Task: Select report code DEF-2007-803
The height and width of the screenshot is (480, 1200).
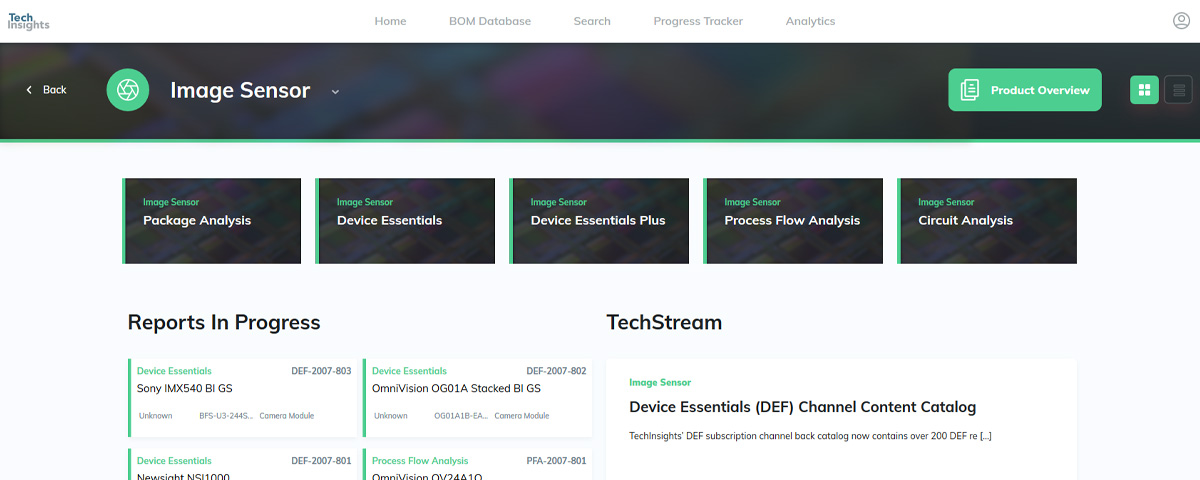Action: 321,371
